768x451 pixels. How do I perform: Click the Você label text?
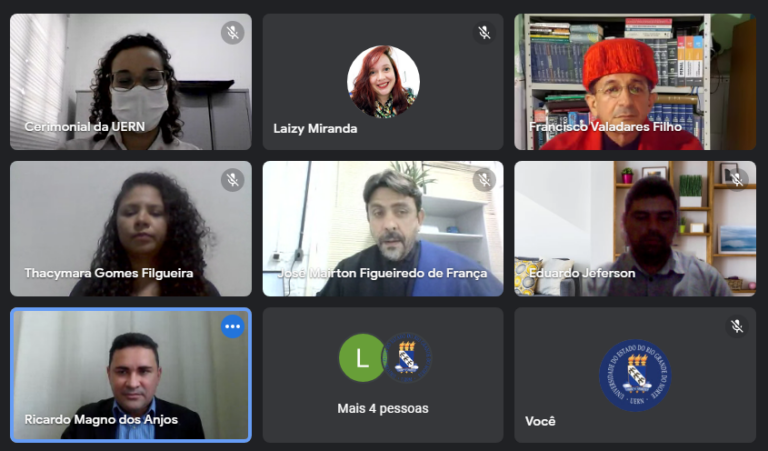tap(540, 421)
